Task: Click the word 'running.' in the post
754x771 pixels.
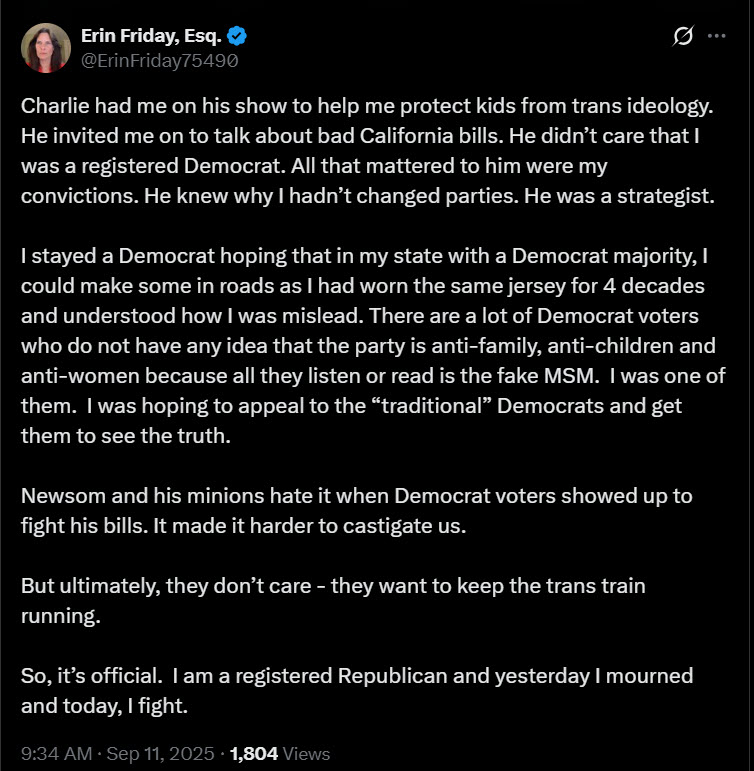Action: point(61,616)
